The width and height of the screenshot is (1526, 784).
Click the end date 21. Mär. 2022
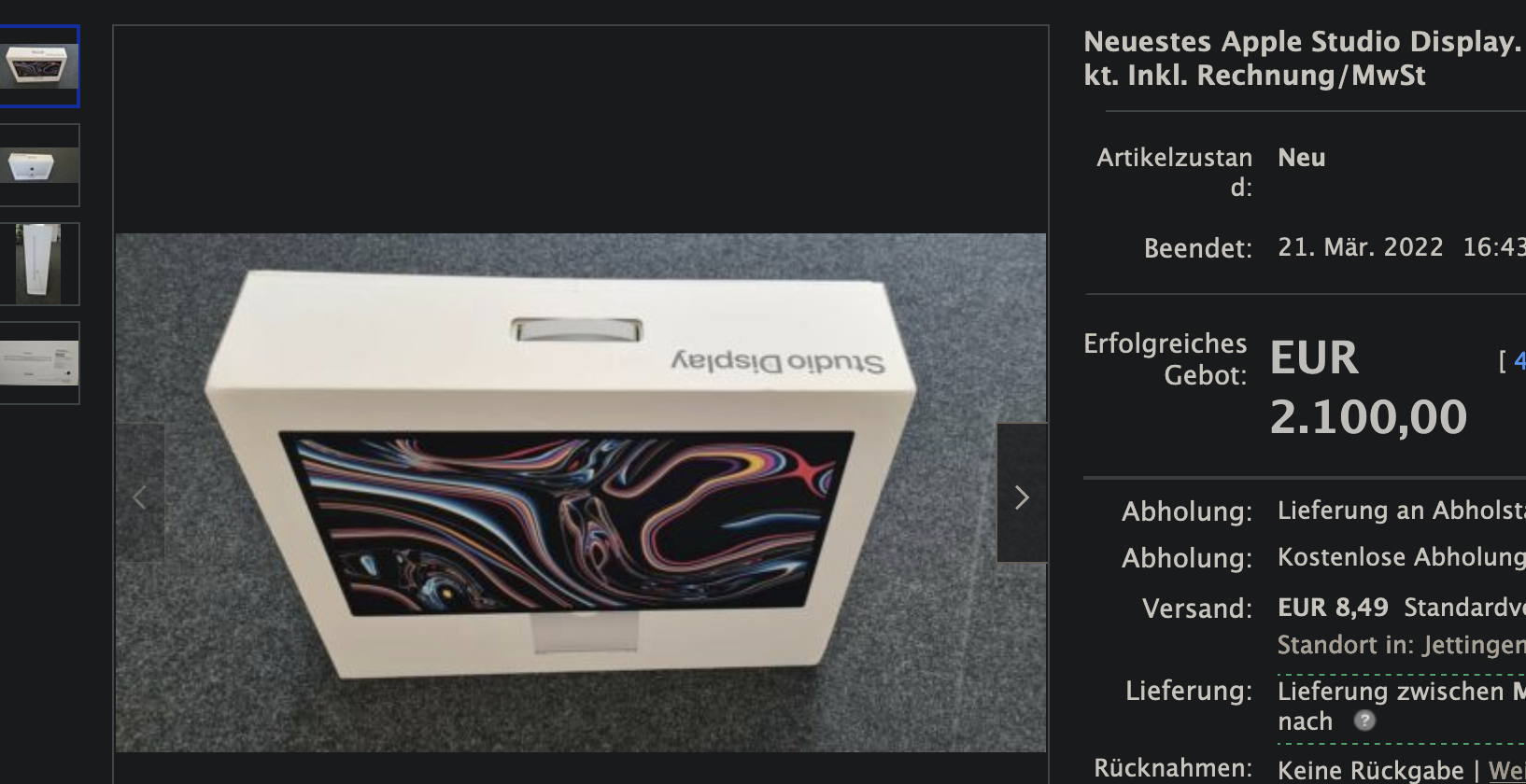pos(1360,247)
